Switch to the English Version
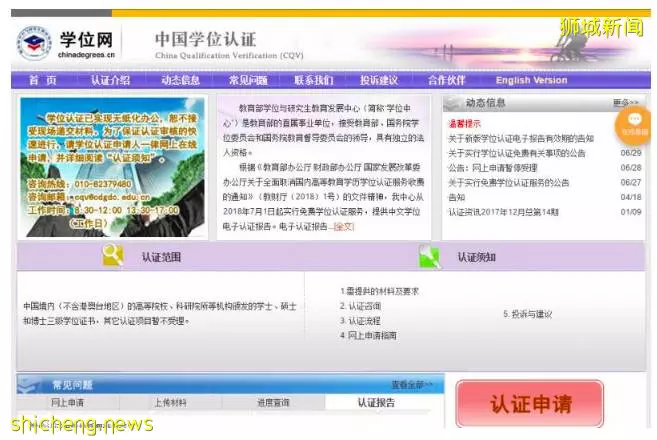This screenshot has width=657, height=440. (x=531, y=80)
